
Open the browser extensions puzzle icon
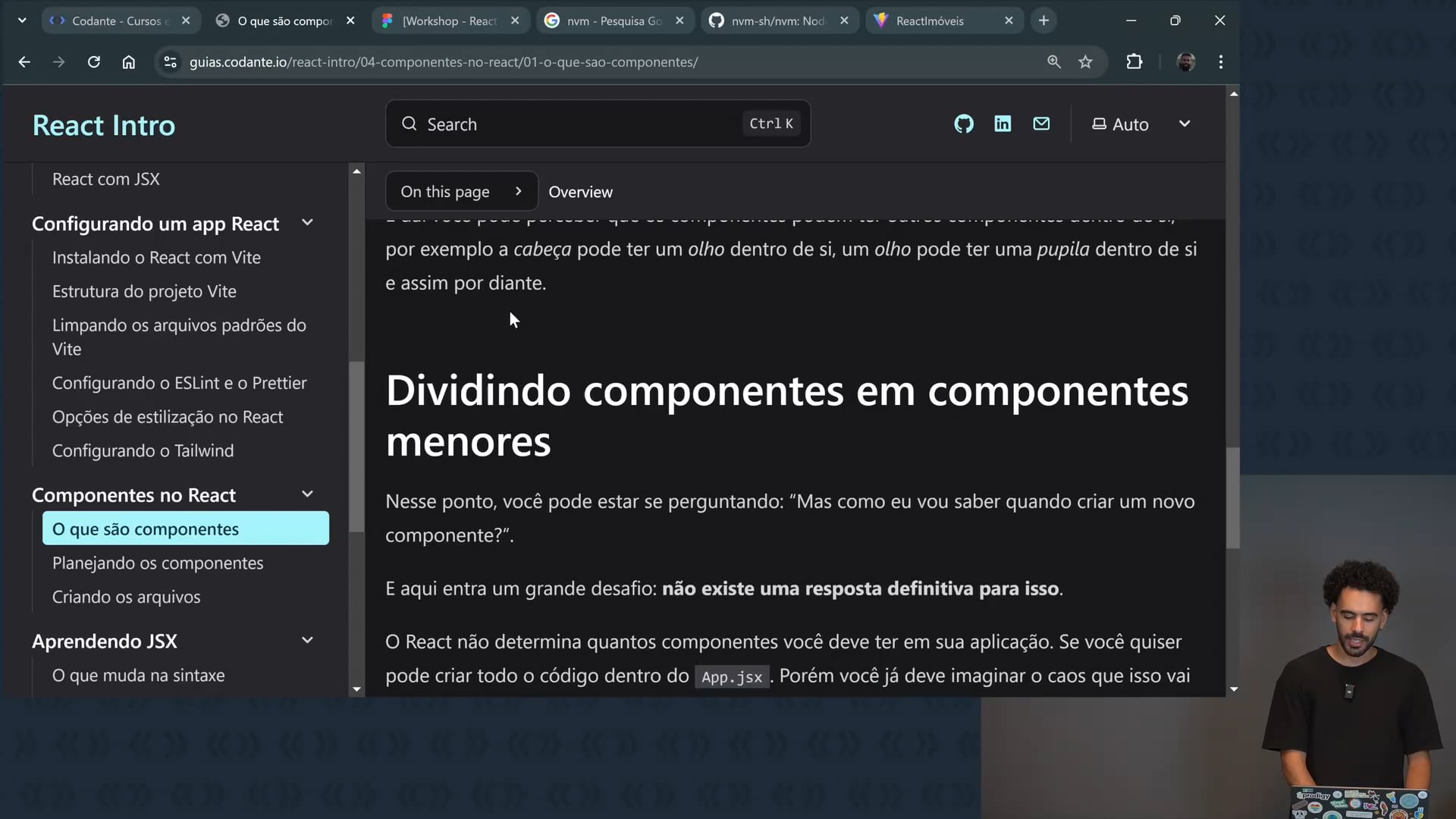pos(1134,62)
